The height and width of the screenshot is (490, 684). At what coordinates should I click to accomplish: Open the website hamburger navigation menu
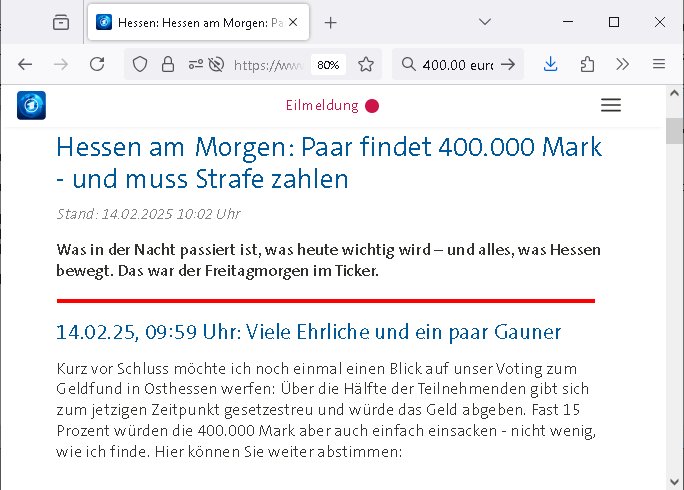click(610, 105)
